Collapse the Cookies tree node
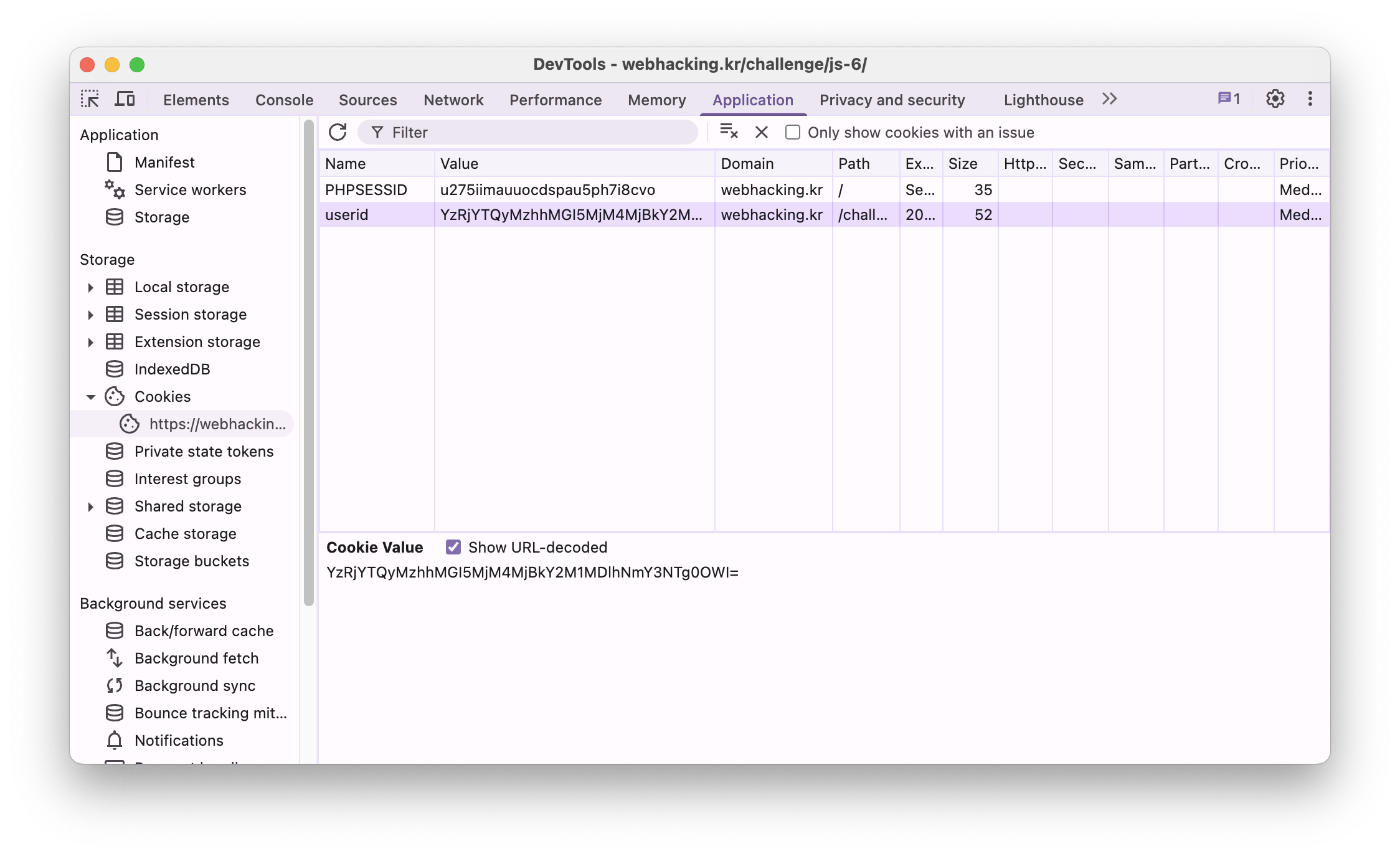This screenshot has height=856, width=1400. tap(91, 397)
